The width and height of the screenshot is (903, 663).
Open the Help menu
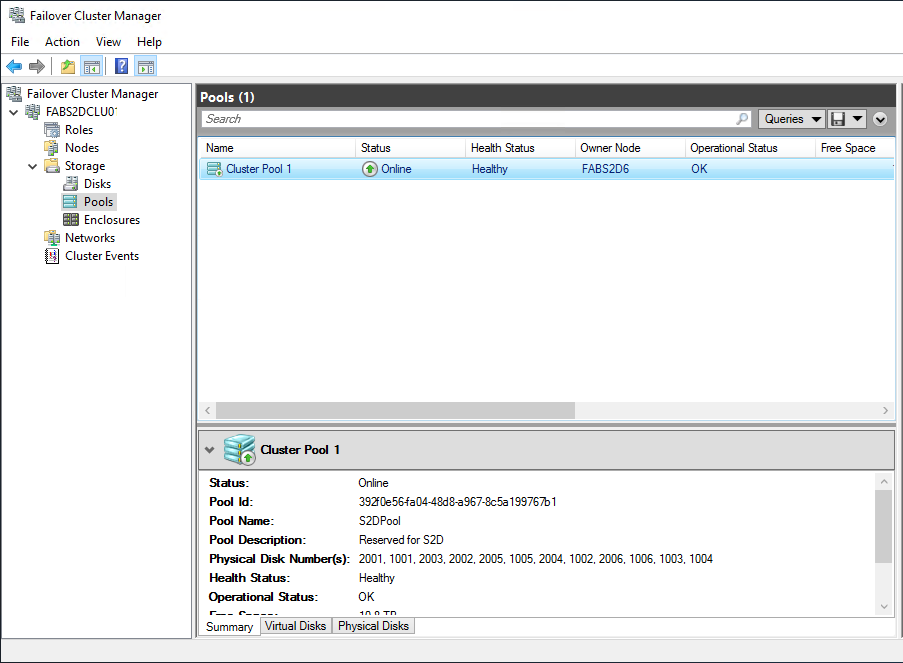[x=149, y=42]
